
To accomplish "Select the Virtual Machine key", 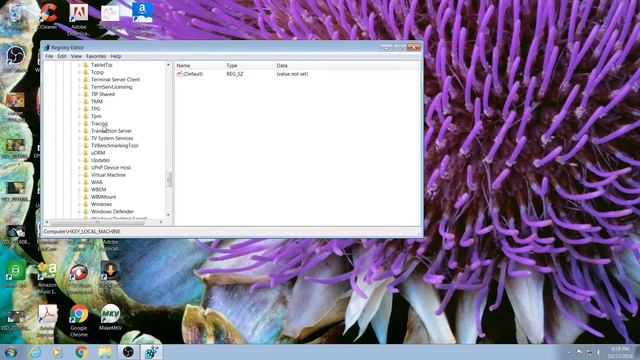I will point(108,175).
